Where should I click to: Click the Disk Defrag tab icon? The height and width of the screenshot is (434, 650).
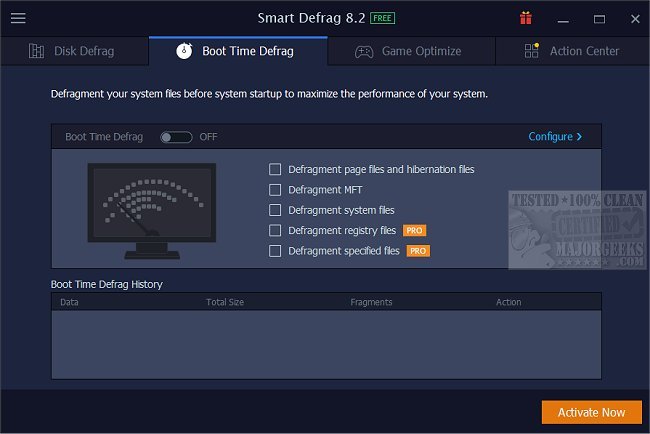point(37,51)
